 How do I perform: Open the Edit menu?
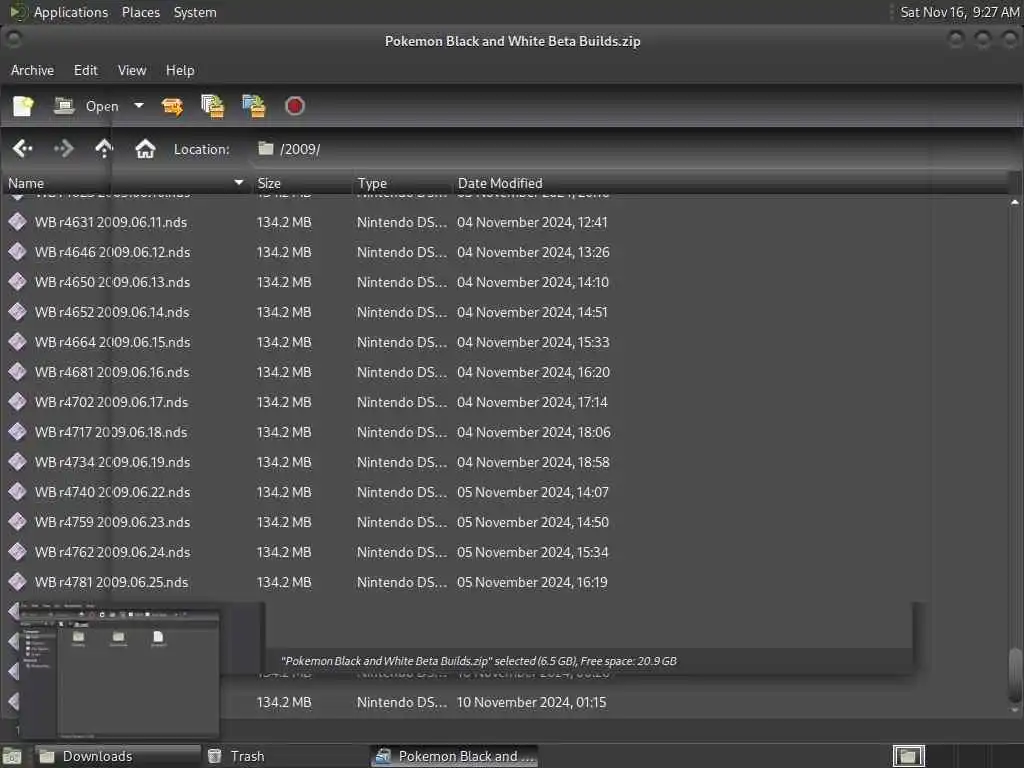[86, 70]
